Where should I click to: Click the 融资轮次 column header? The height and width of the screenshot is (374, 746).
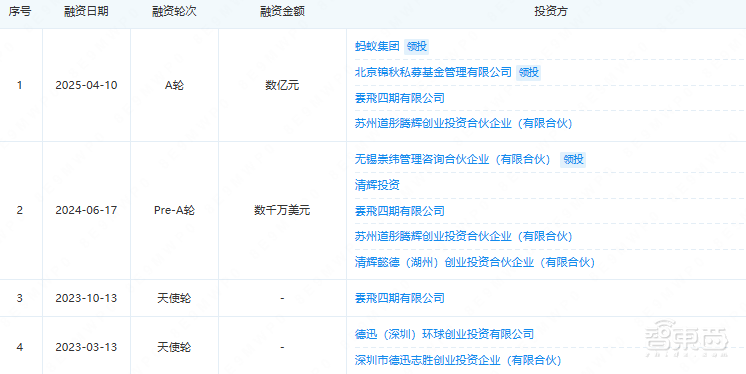[x=174, y=11]
